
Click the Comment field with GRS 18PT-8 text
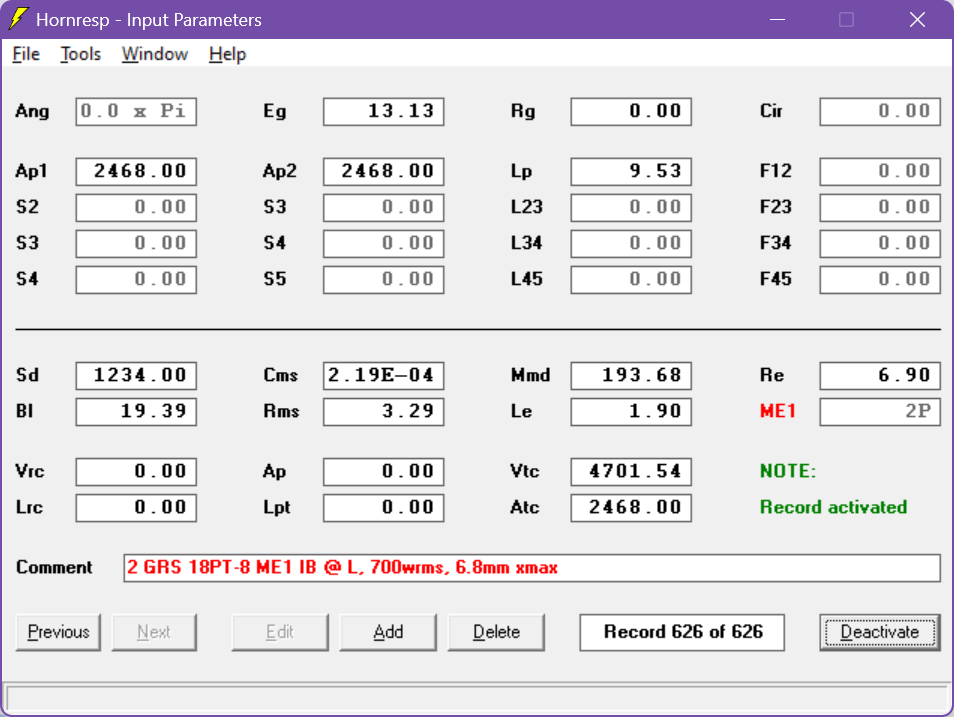532,568
